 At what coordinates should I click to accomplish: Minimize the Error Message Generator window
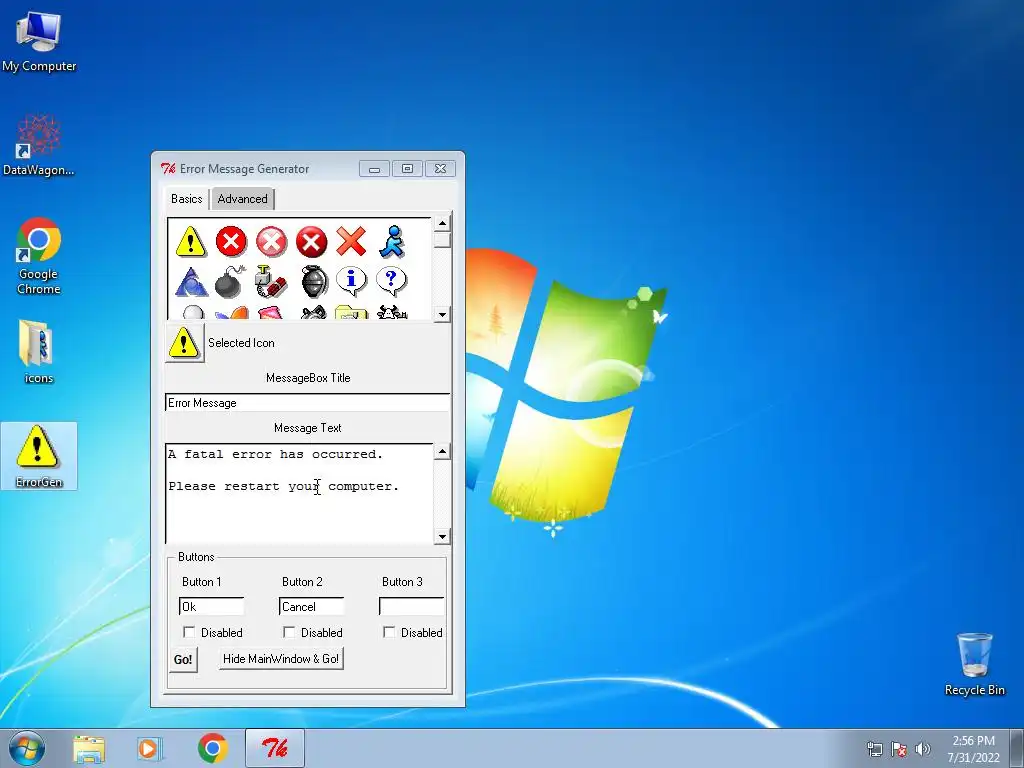point(374,169)
